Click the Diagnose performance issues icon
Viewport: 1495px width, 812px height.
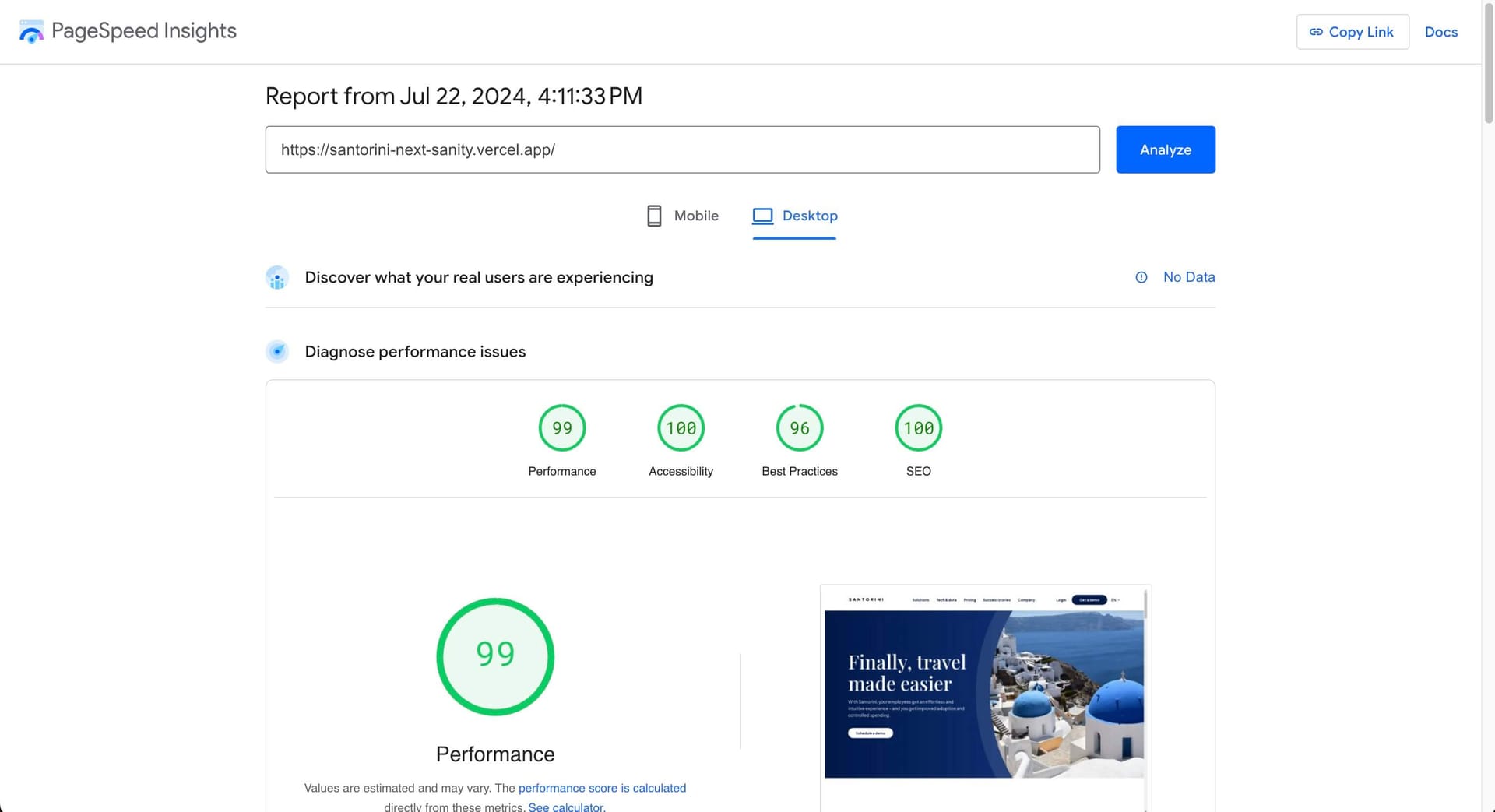277,351
